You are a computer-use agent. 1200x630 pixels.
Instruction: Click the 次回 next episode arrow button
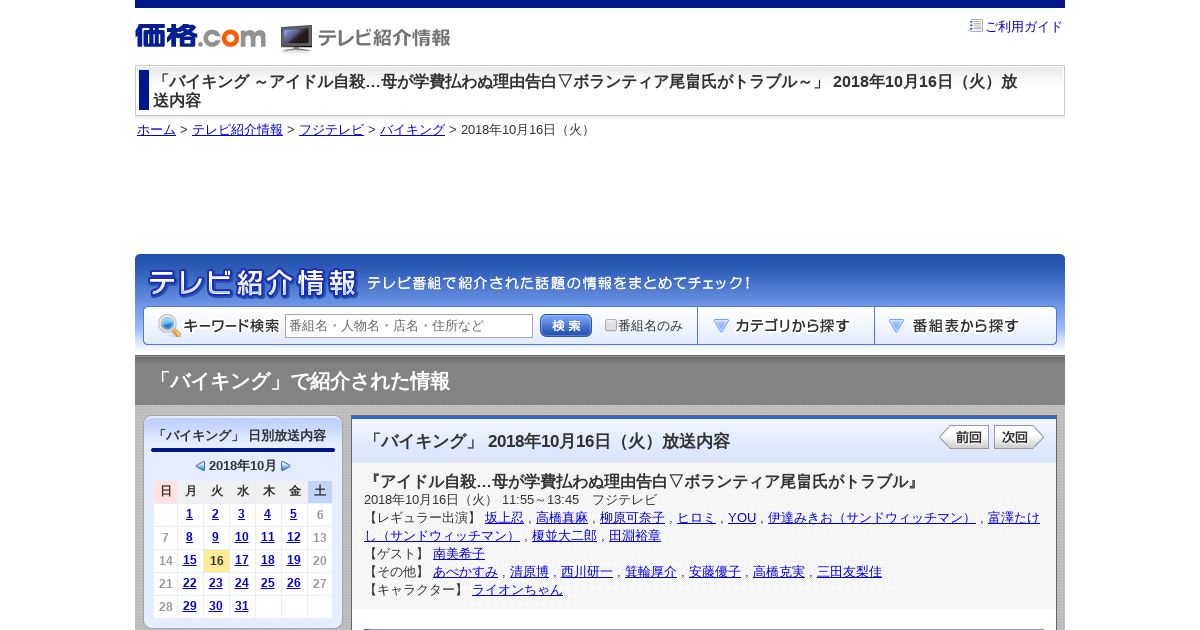pos(1019,437)
